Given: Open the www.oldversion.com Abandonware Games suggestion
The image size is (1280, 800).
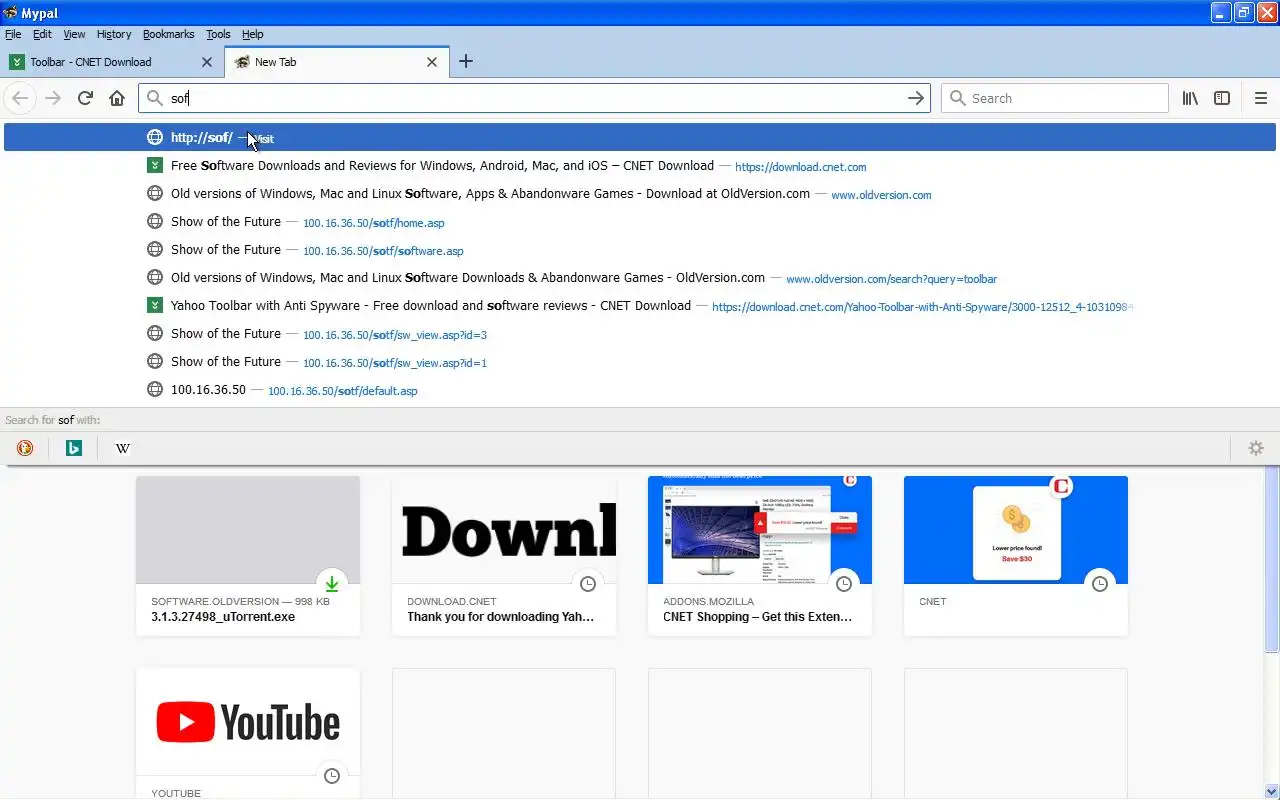Looking at the screenshot, I should coord(640,194).
